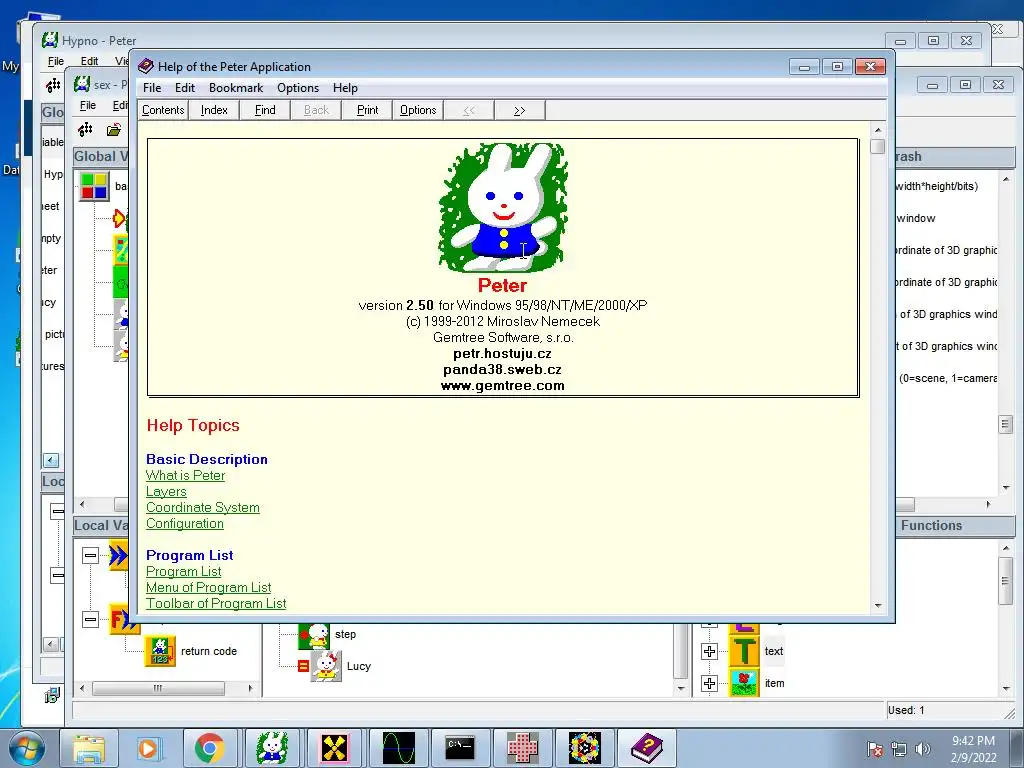This screenshot has width=1024, height=768.
Task: Click Peter rabbit taskbar icon
Action: (x=272, y=748)
